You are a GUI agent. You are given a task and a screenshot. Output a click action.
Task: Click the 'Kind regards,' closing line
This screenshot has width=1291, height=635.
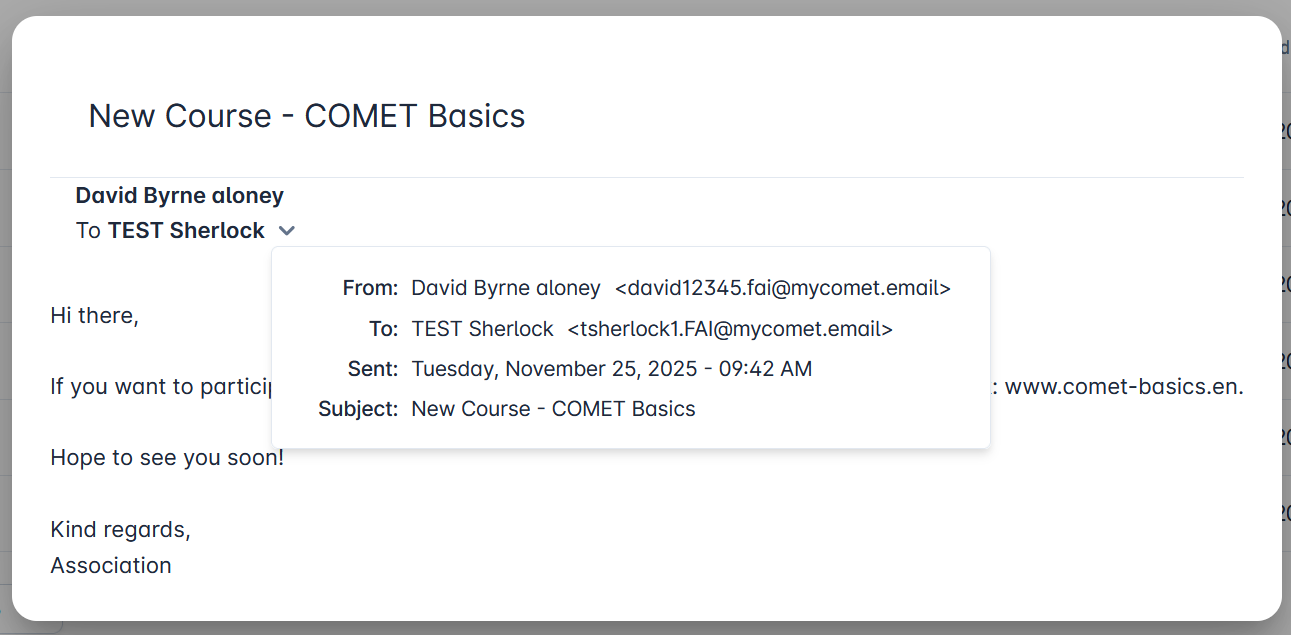pyautogui.click(x=120, y=530)
